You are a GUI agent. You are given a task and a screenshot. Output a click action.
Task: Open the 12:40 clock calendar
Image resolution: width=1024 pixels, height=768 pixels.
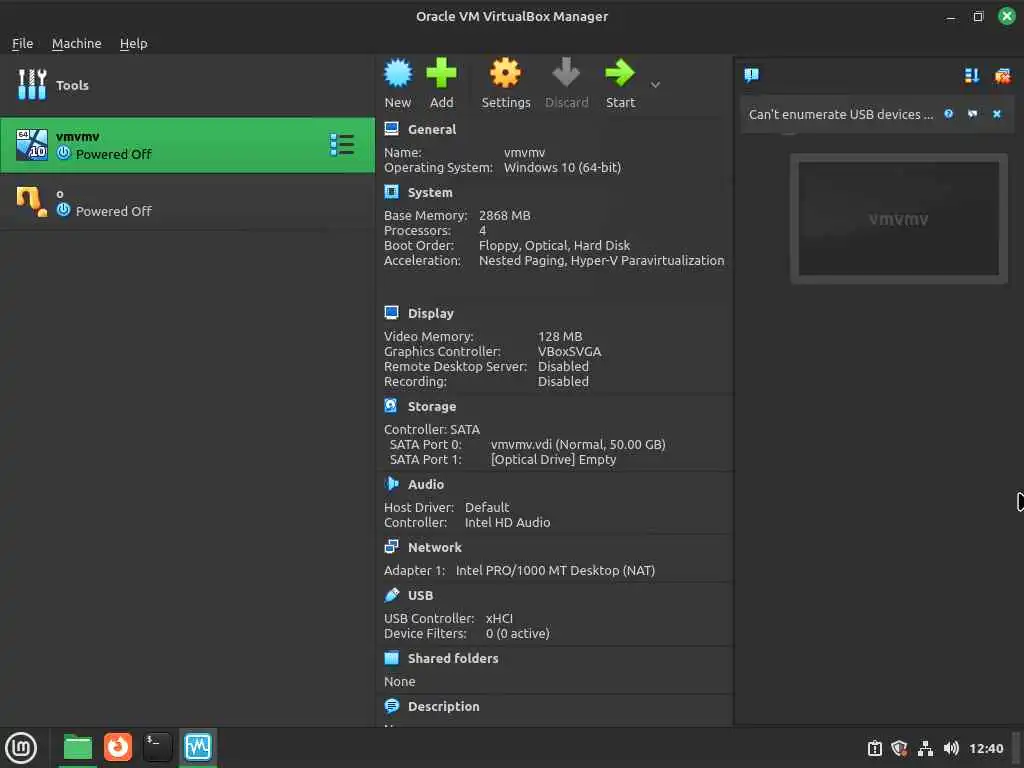[x=986, y=748]
